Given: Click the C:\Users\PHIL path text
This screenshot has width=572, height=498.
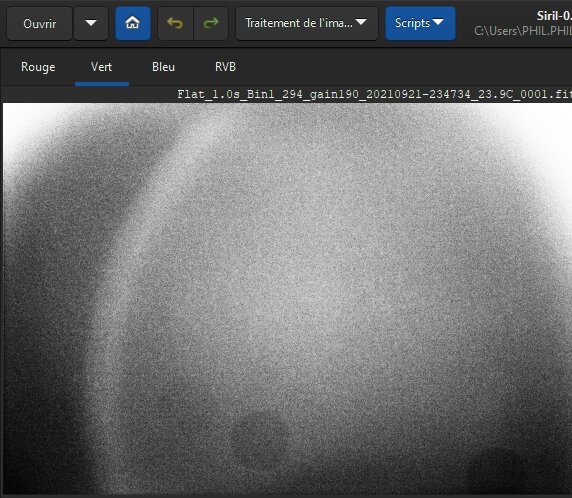Looking at the screenshot, I should [523, 31].
